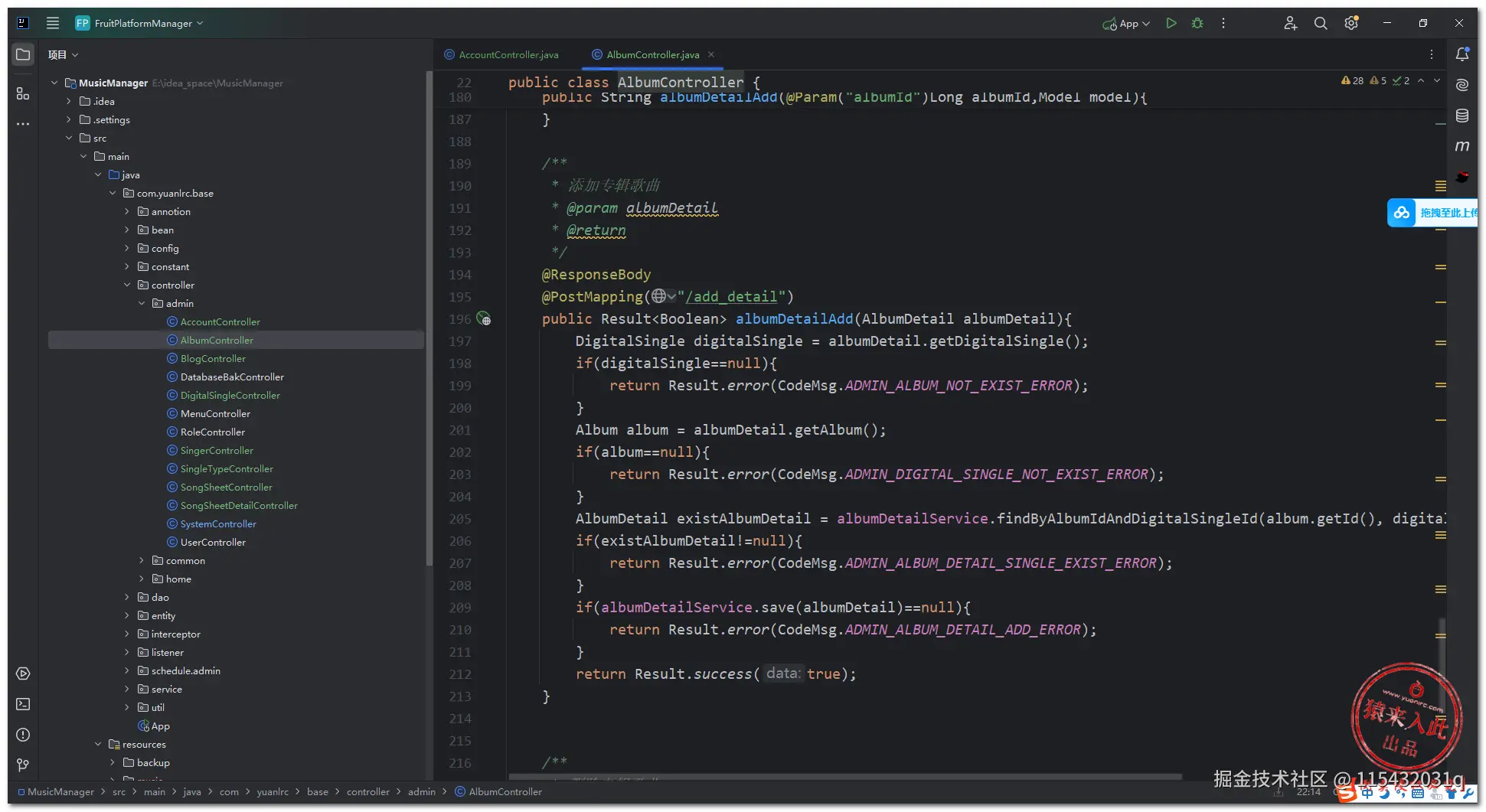Image resolution: width=1486 pixels, height=812 pixels.
Task: Open IDE settings gear
Action: [x=1351, y=23]
